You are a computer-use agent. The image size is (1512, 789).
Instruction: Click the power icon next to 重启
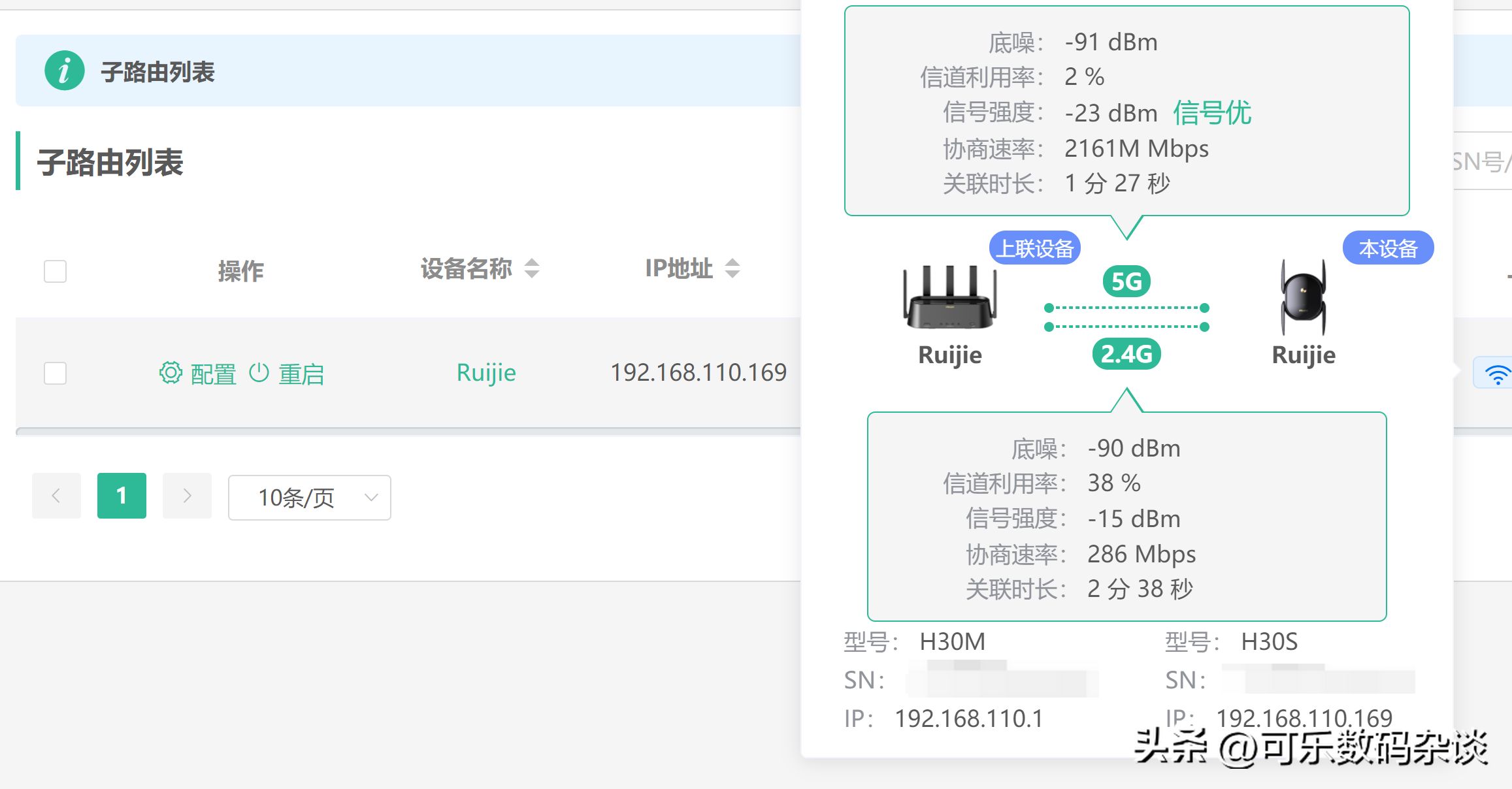[259, 372]
